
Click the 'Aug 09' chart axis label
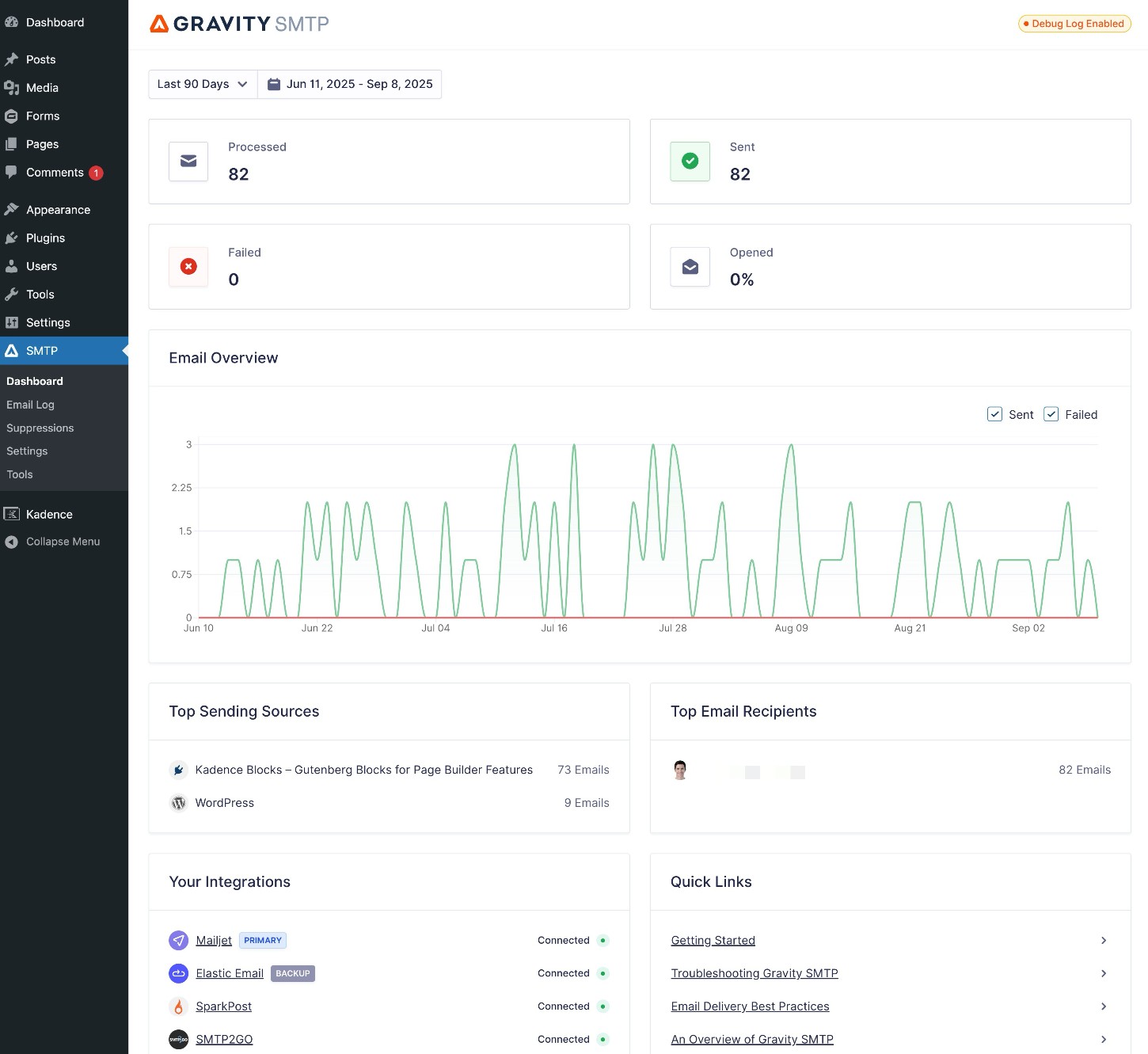pos(791,628)
